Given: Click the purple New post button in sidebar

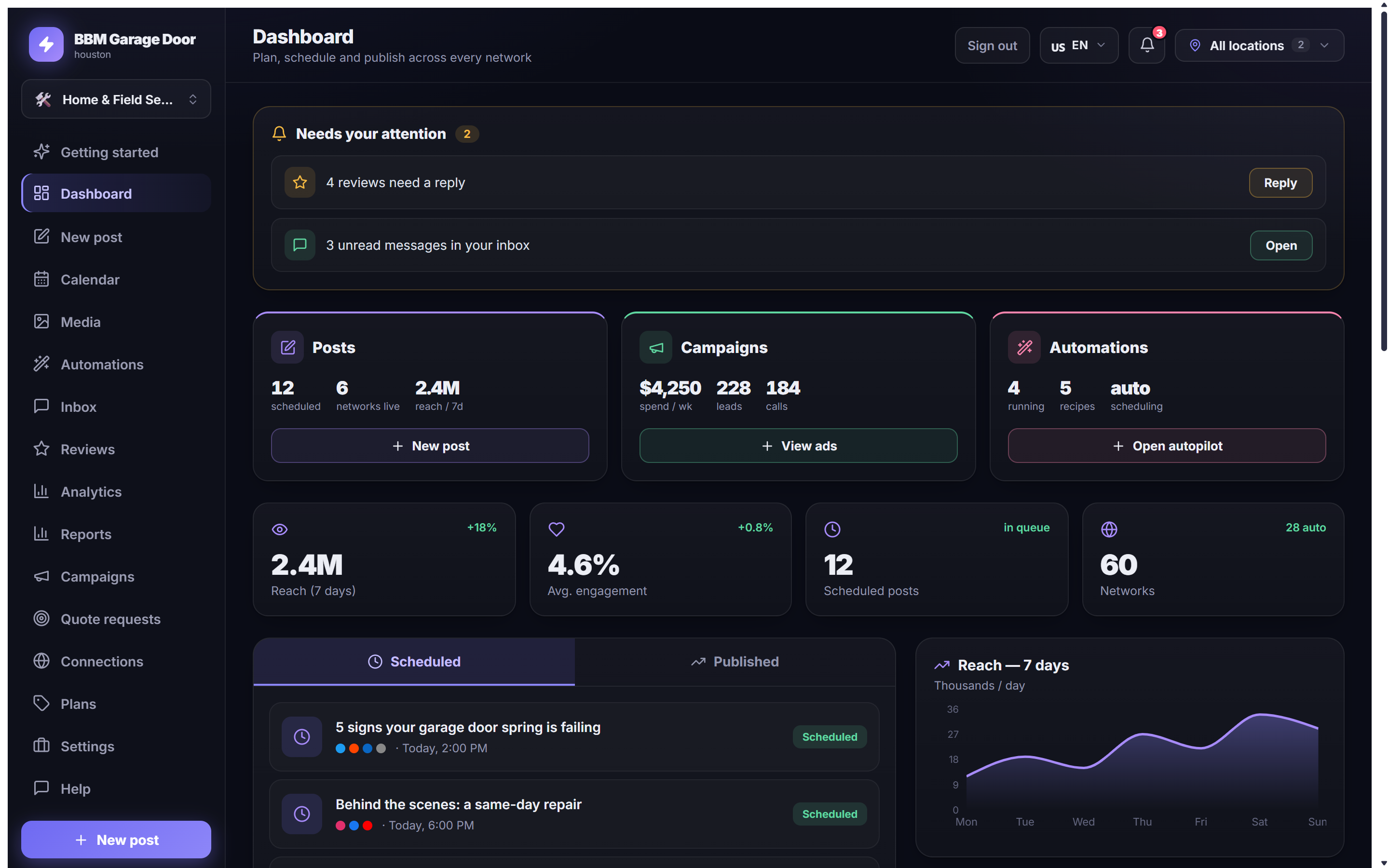Looking at the screenshot, I should (116, 839).
